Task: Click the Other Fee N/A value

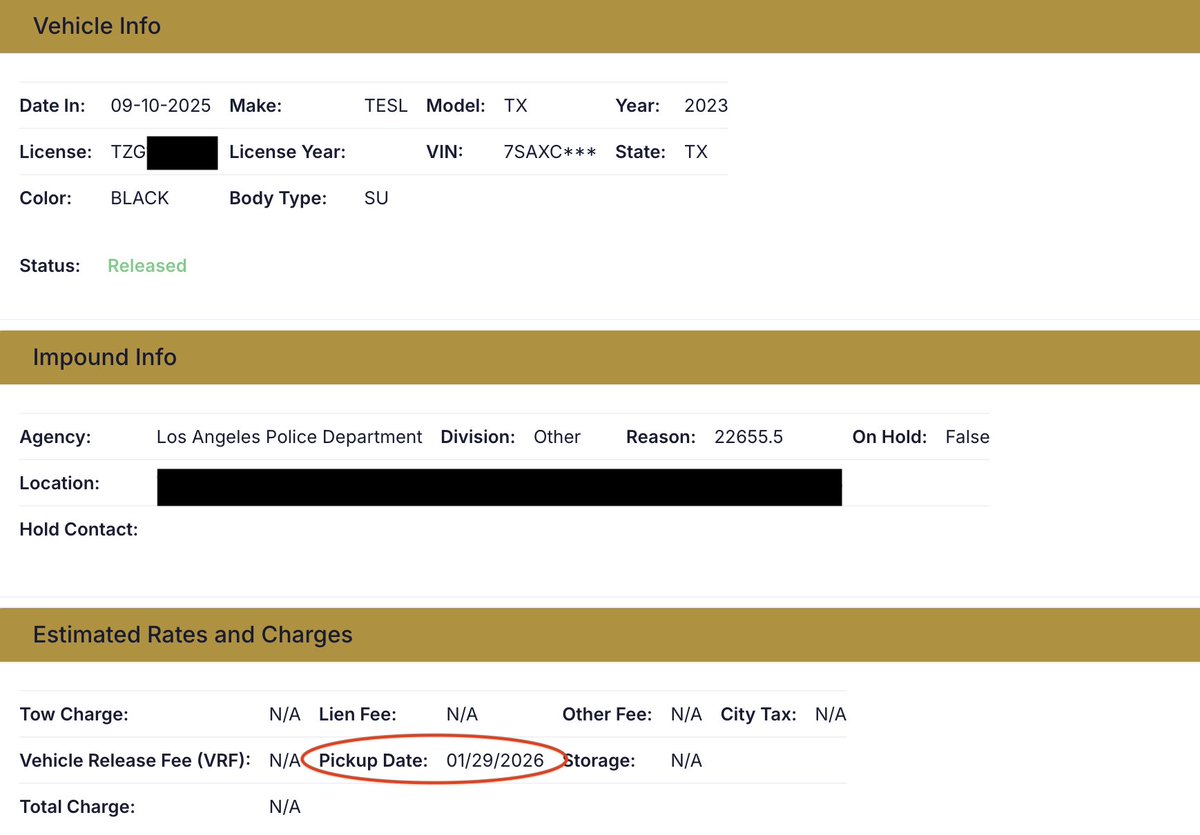Action: (x=686, y=715)
